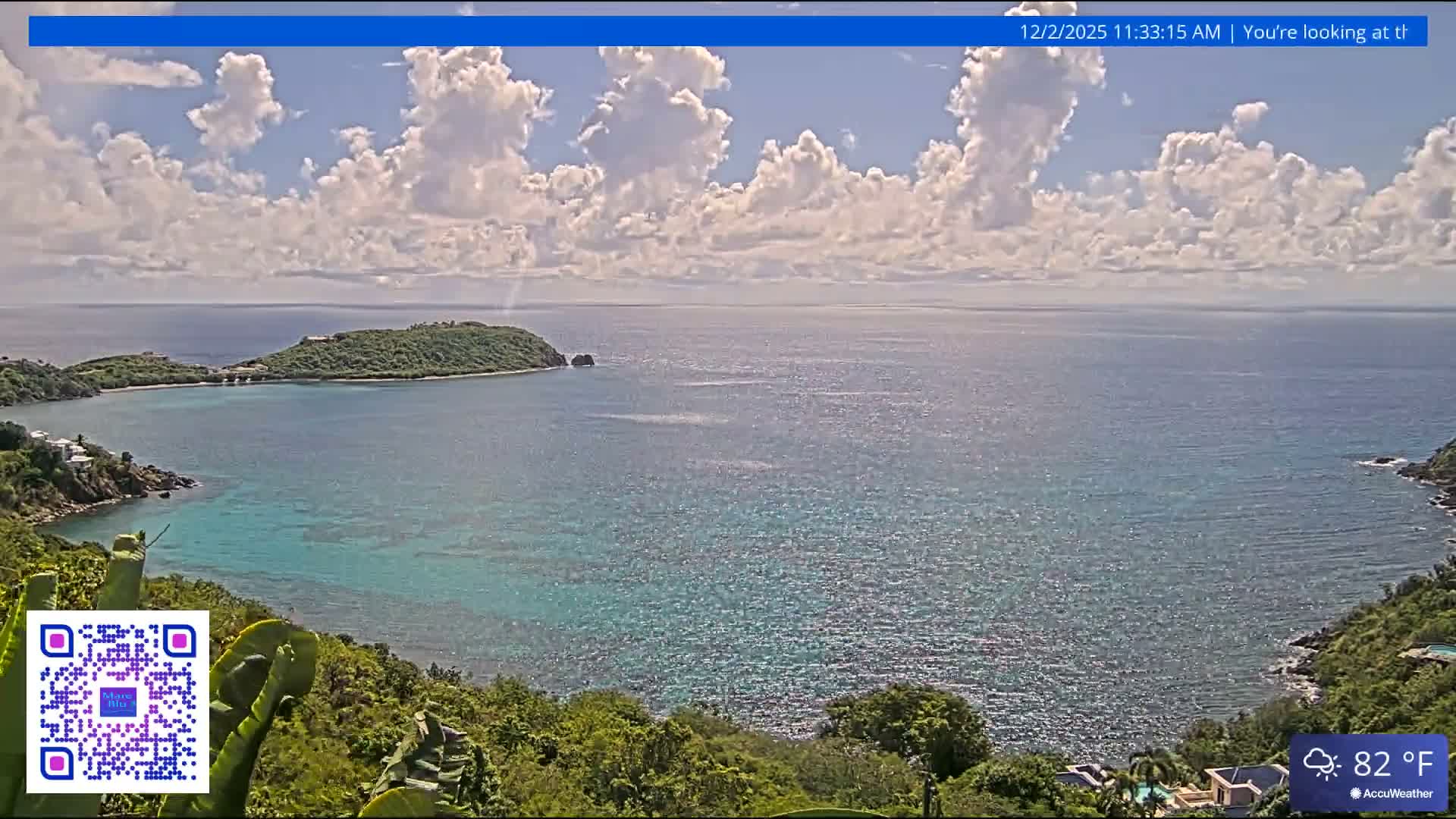Click the blue Mare Blu badge inside the QR code
1456x819 pixels.
(118, 701)
